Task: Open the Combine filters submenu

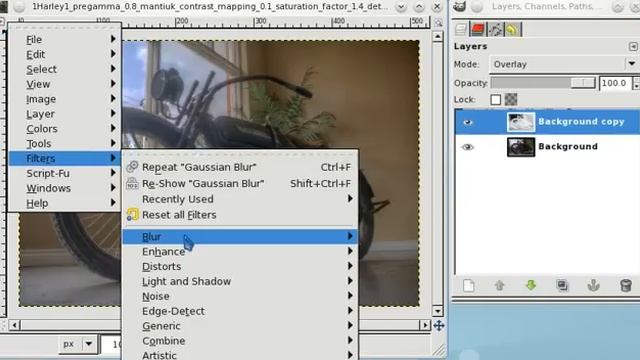Action: (x=240, y=341)
